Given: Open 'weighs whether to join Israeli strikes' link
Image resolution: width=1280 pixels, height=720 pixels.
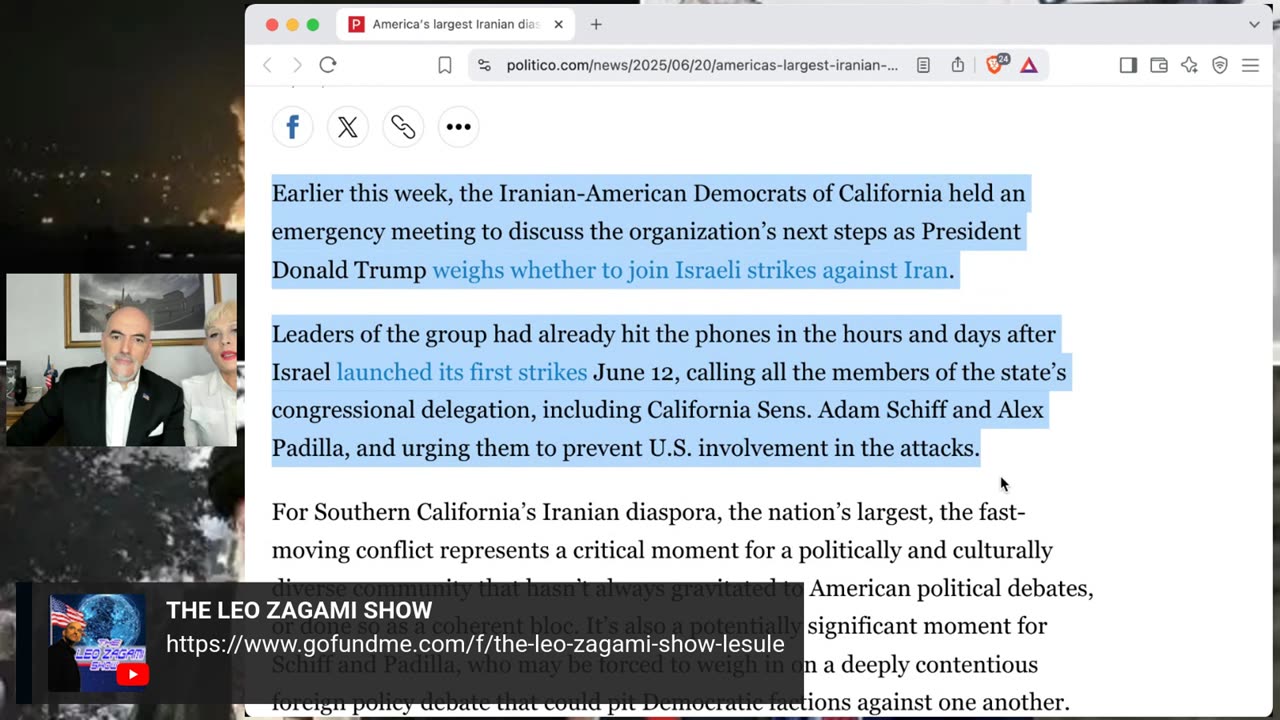Looking at the screenshot, I should [x=690, y=270].
